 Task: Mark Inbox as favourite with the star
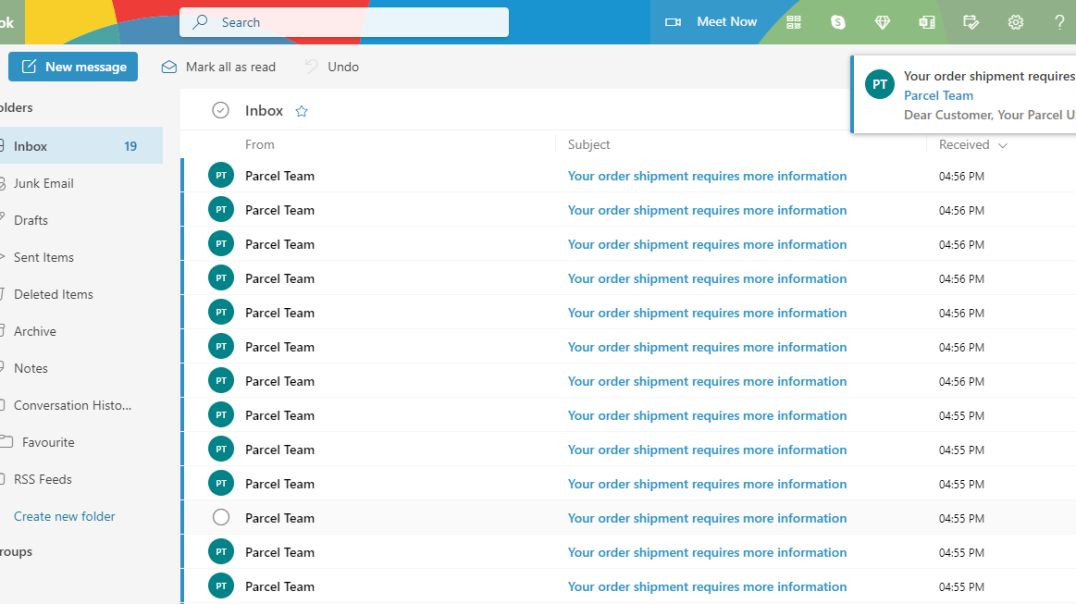tap(302, 110)
